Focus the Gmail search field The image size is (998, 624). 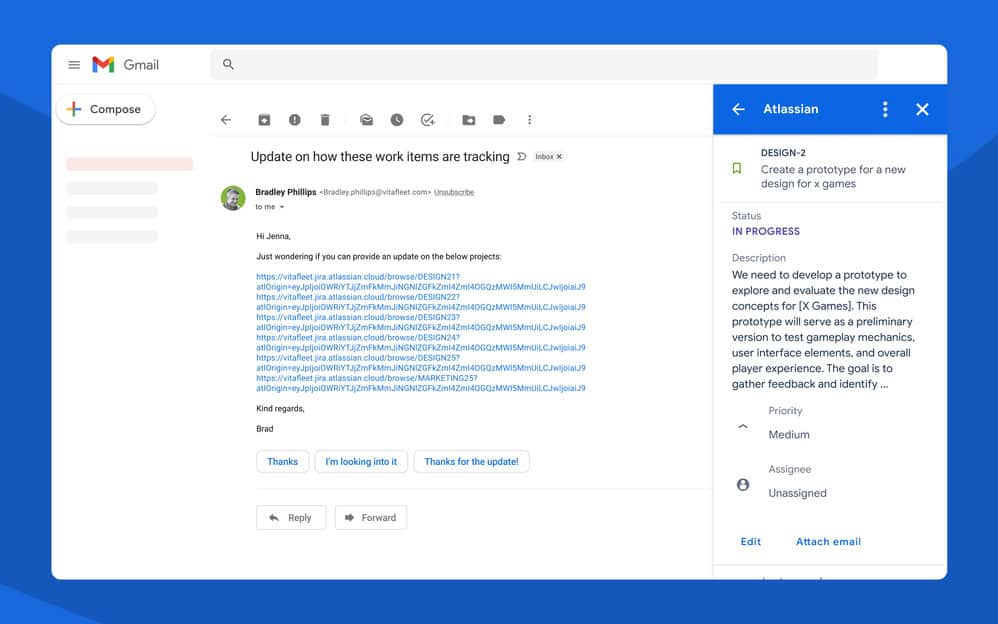click(x=544, y=64)
